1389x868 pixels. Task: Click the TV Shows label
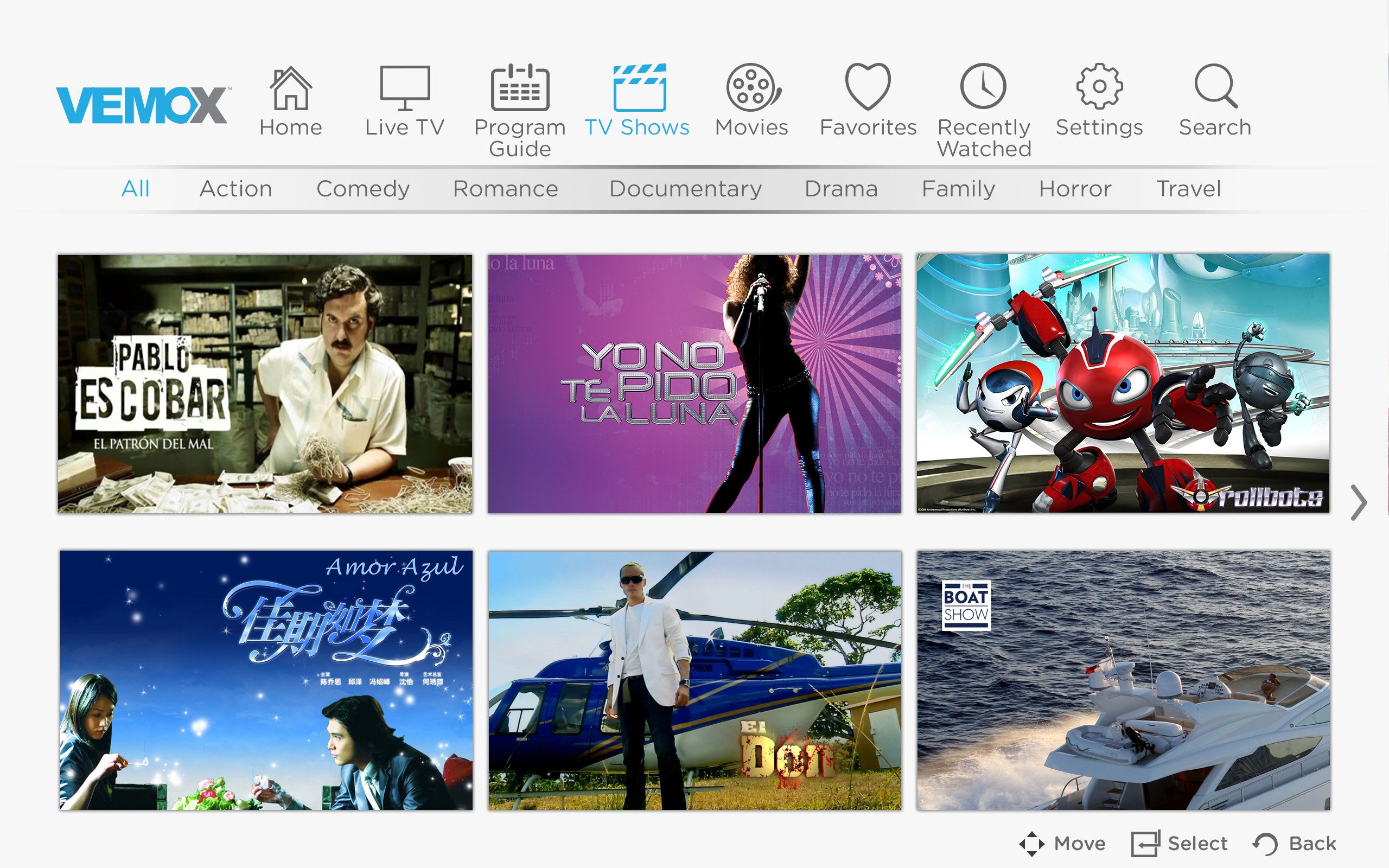pyautogui.click(x=637, y=127)
